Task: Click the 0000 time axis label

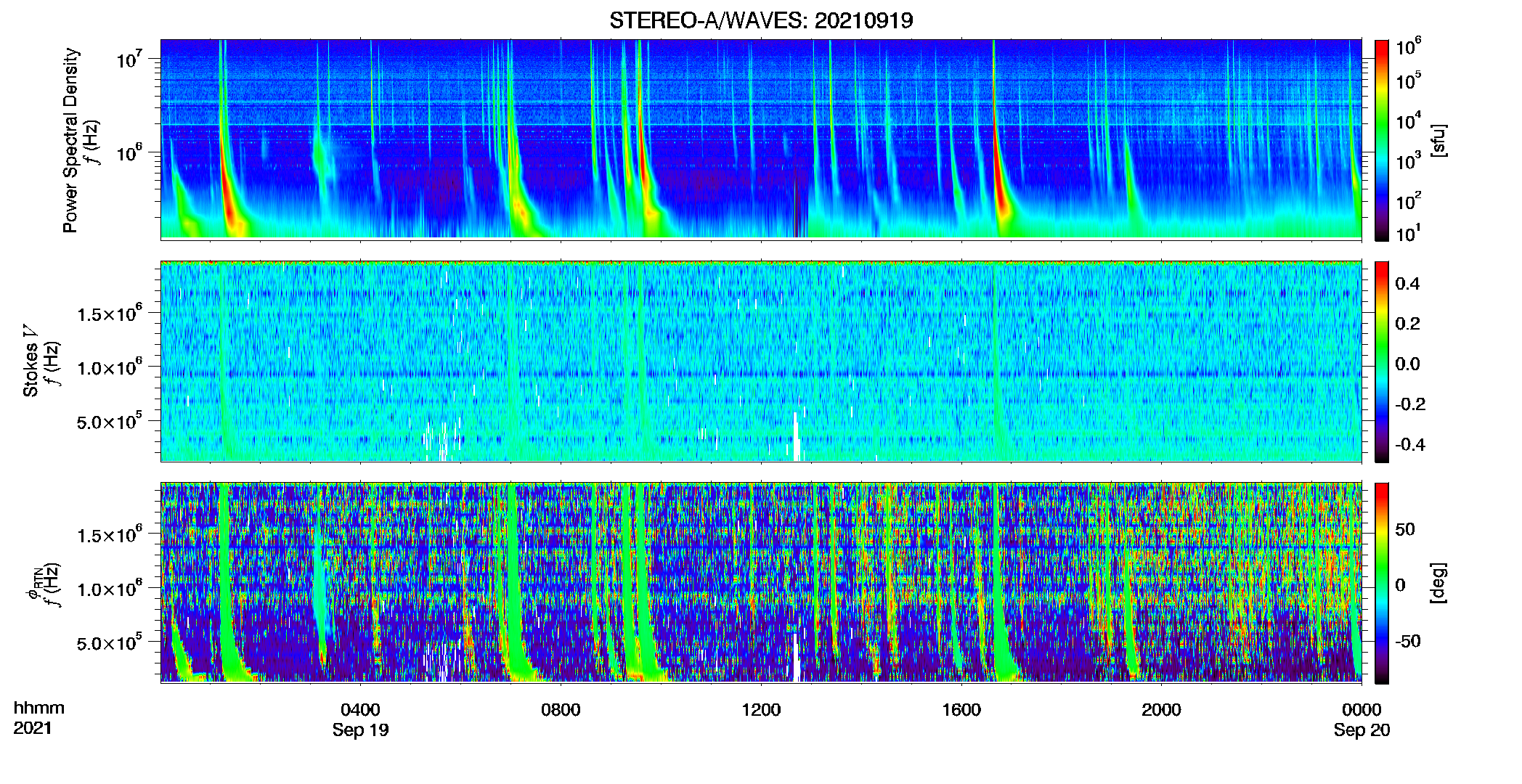Action: coord(1362,709)
